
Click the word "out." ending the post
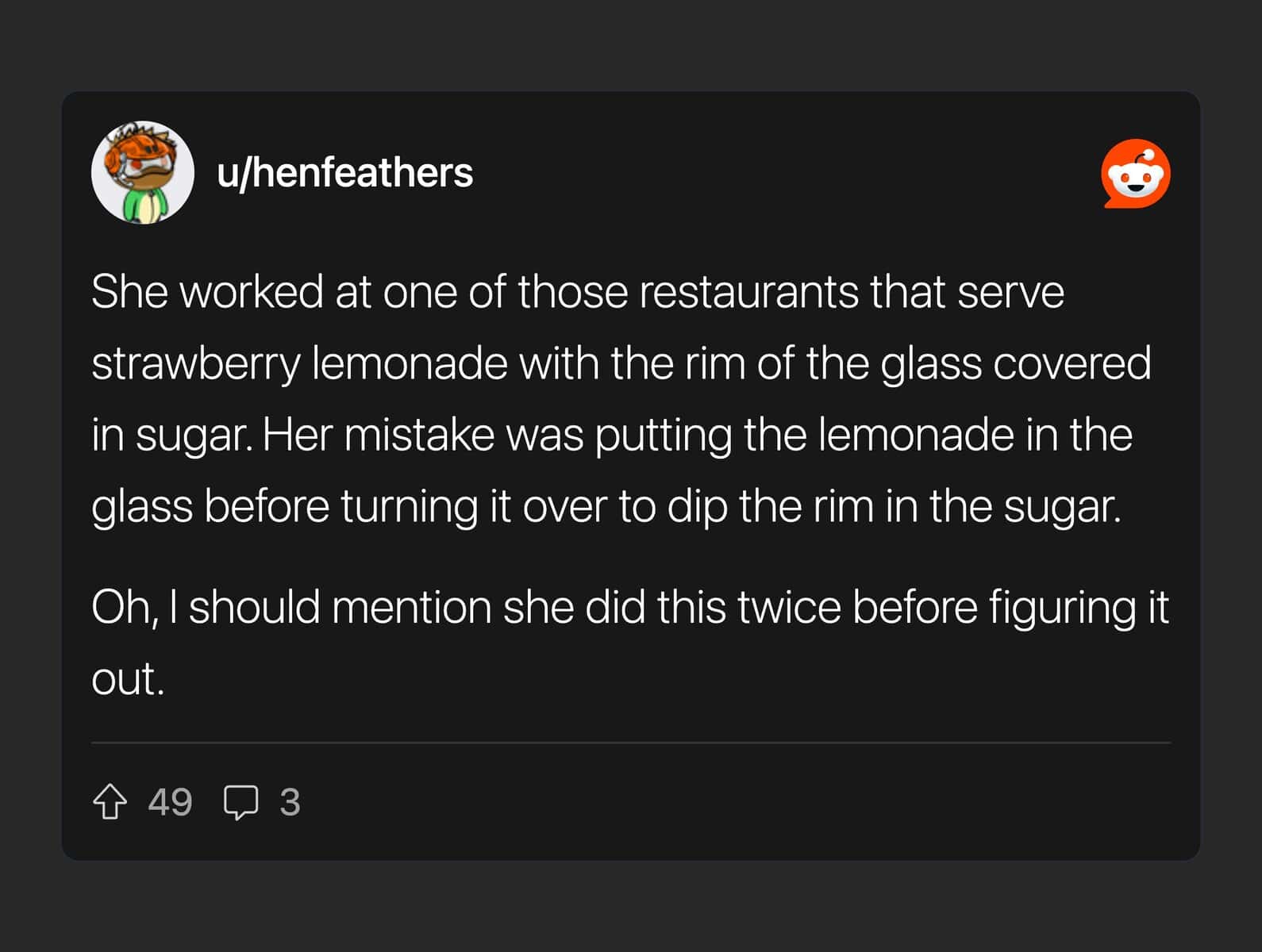coord(128,679)
